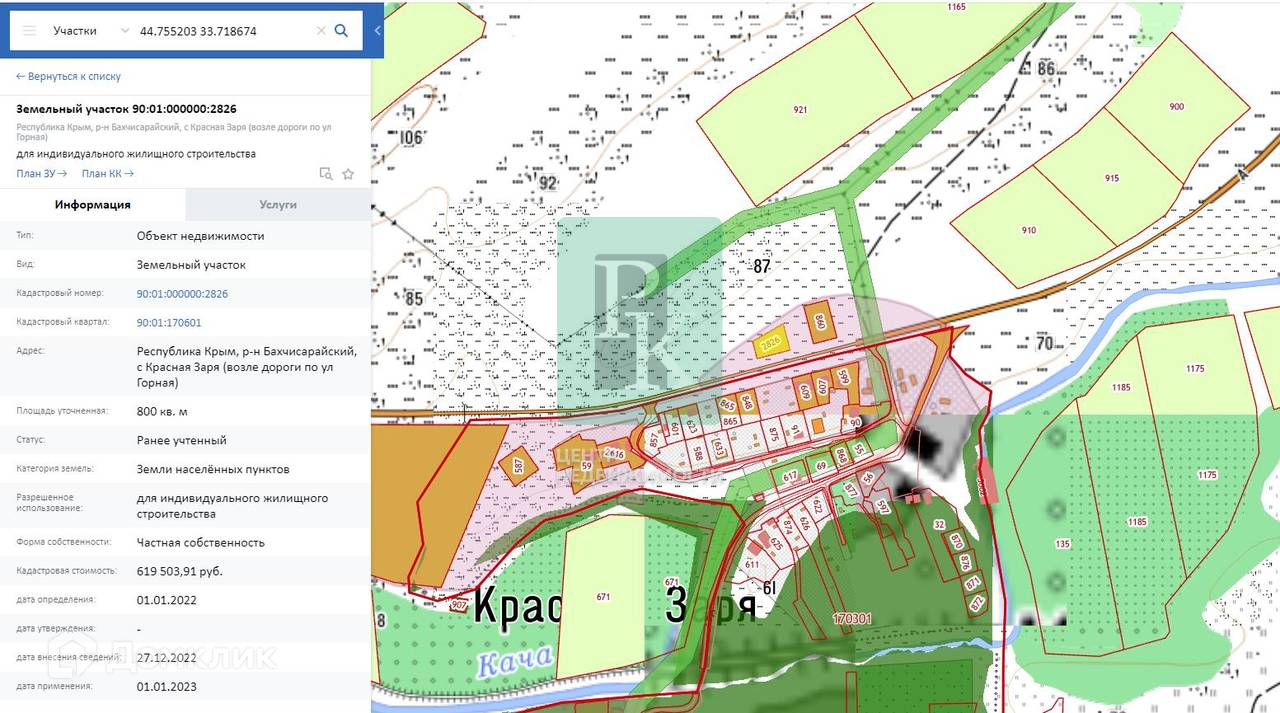Click the Ранее учтенный status value
Viewport: 1280px width, 713px height.
(x=182, y=440)
